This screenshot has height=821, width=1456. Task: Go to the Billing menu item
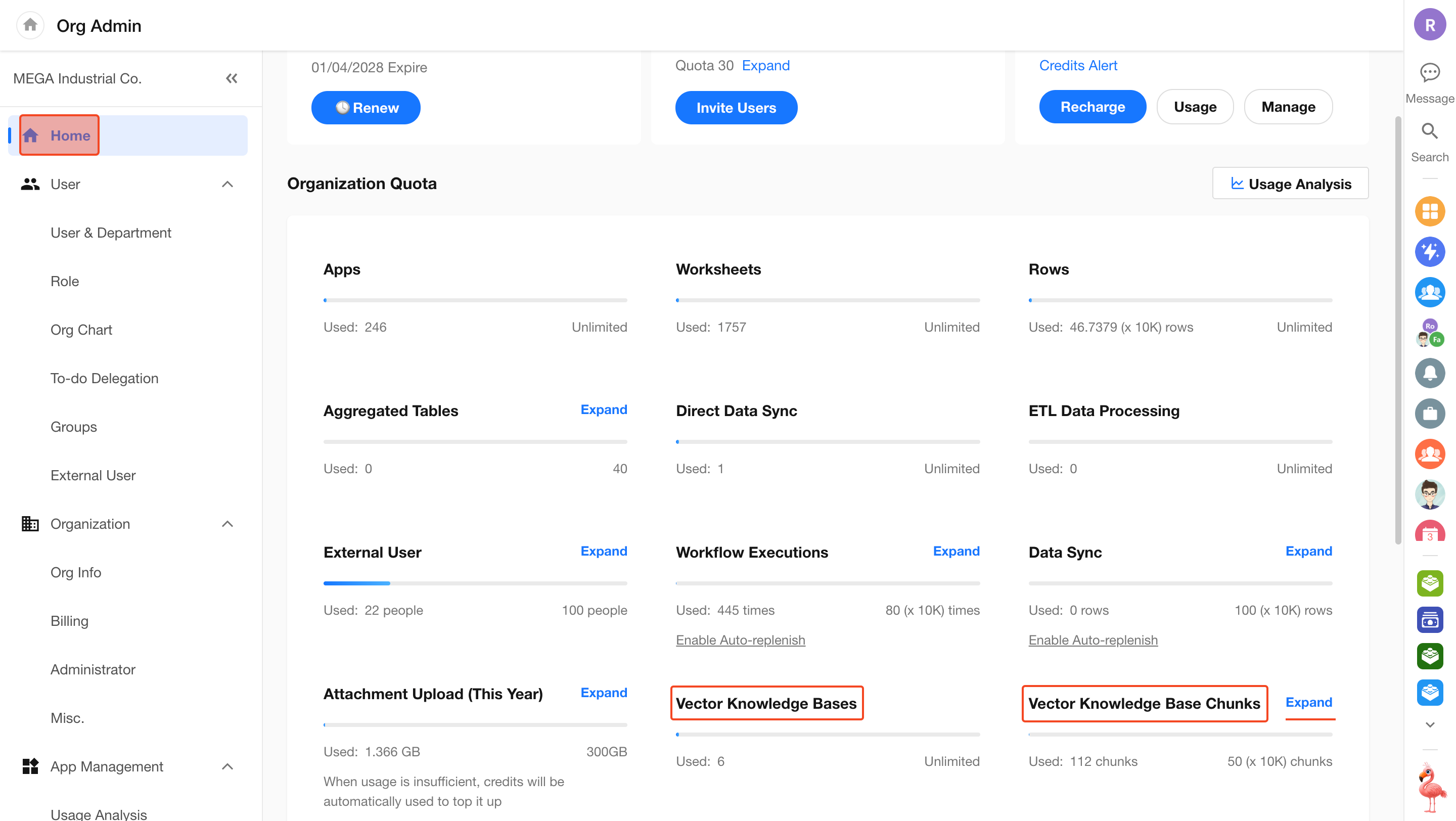69,620
